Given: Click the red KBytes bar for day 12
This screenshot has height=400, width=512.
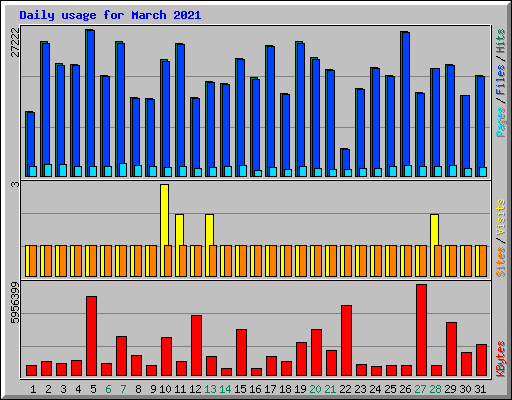Looking at the screenshot, I should pyautogui.click(x=196, y=345).
